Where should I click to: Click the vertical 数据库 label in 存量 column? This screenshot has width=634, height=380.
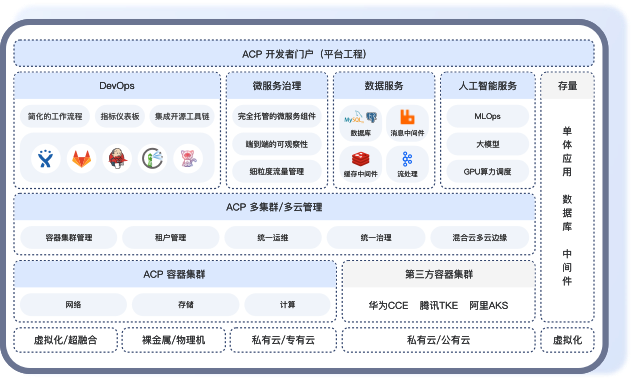(567, 213)
